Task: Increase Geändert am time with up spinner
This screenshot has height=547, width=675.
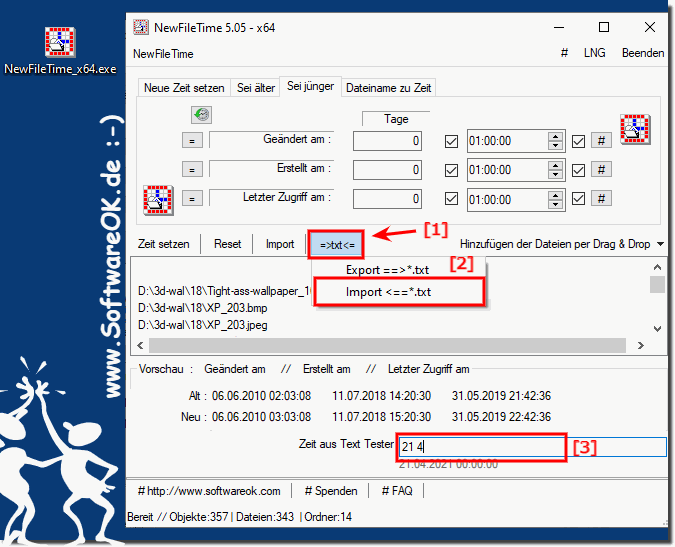Action: (555, 137)
